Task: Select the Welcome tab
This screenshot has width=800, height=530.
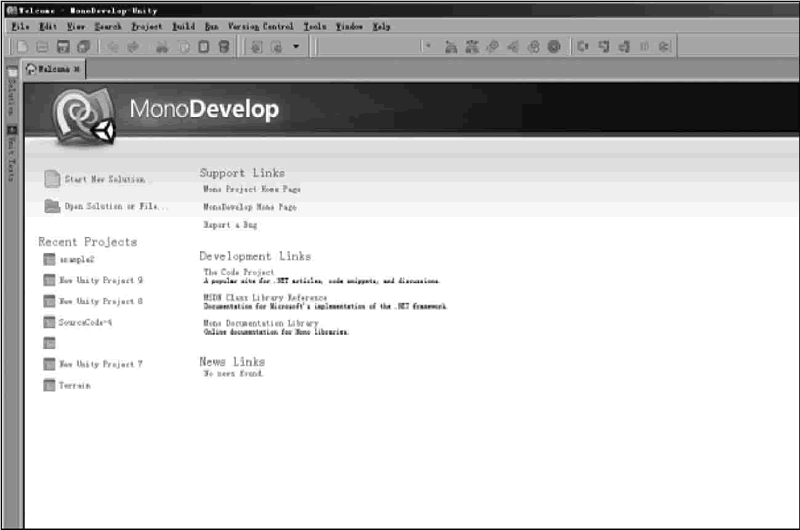Action: pyautogui.click(x=54, y=69)
